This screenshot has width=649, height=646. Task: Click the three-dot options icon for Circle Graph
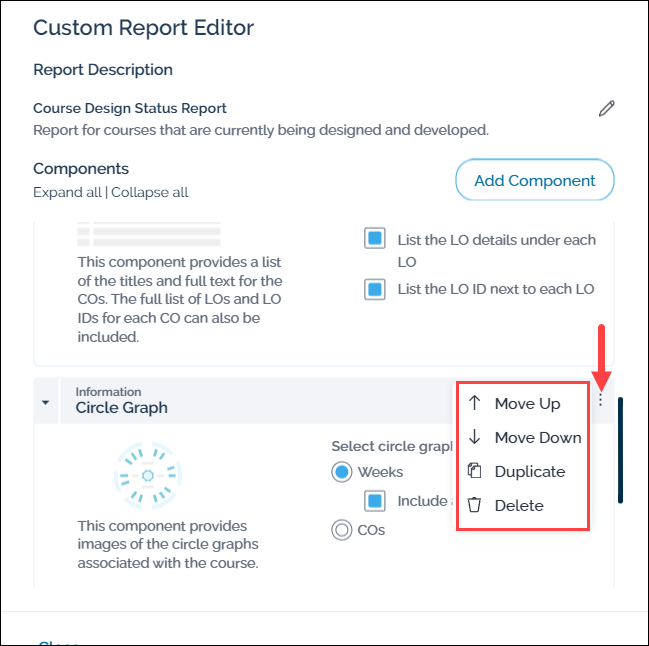click(600, 400)
